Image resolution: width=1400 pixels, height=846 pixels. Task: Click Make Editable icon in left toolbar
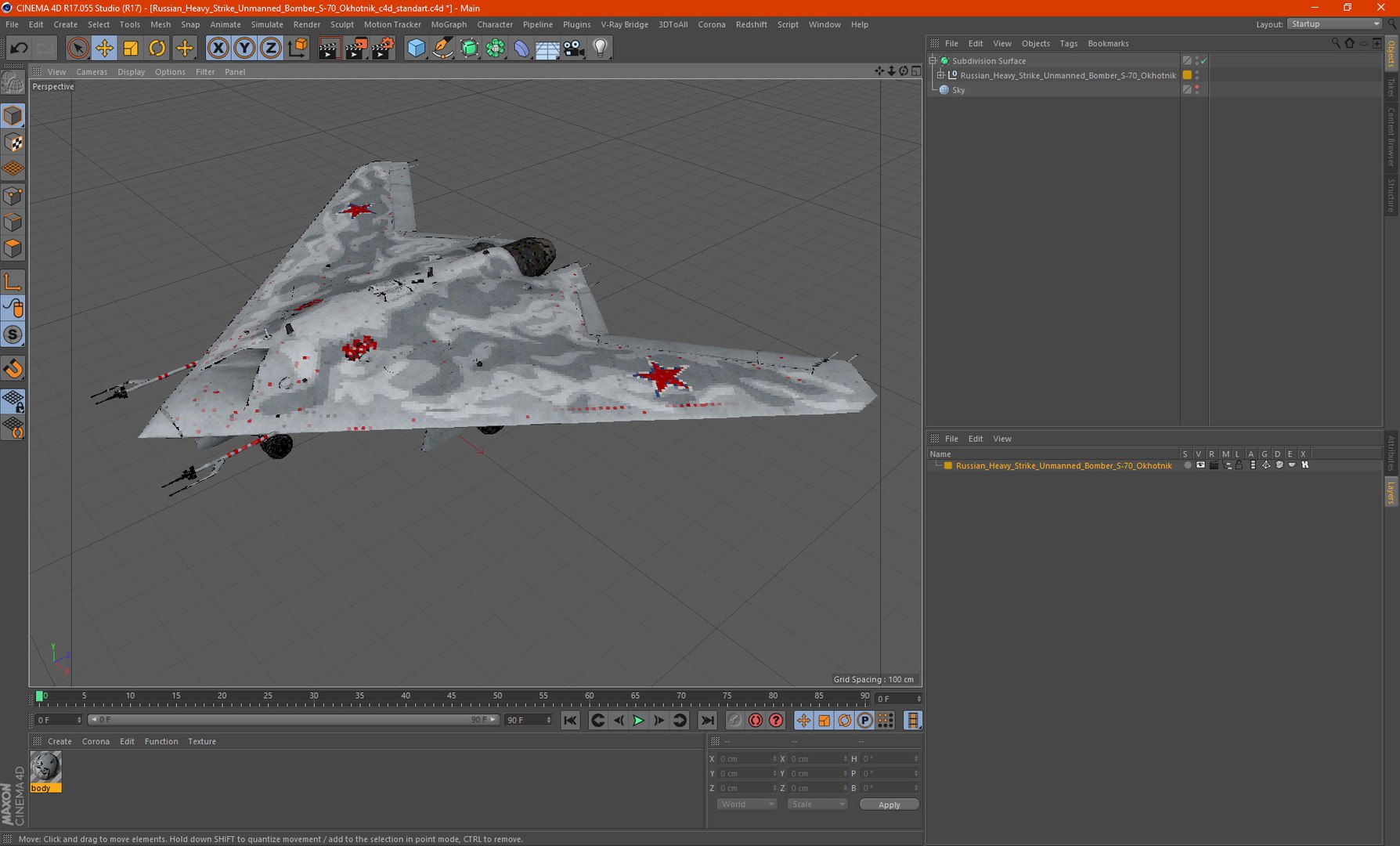point(13,81)
